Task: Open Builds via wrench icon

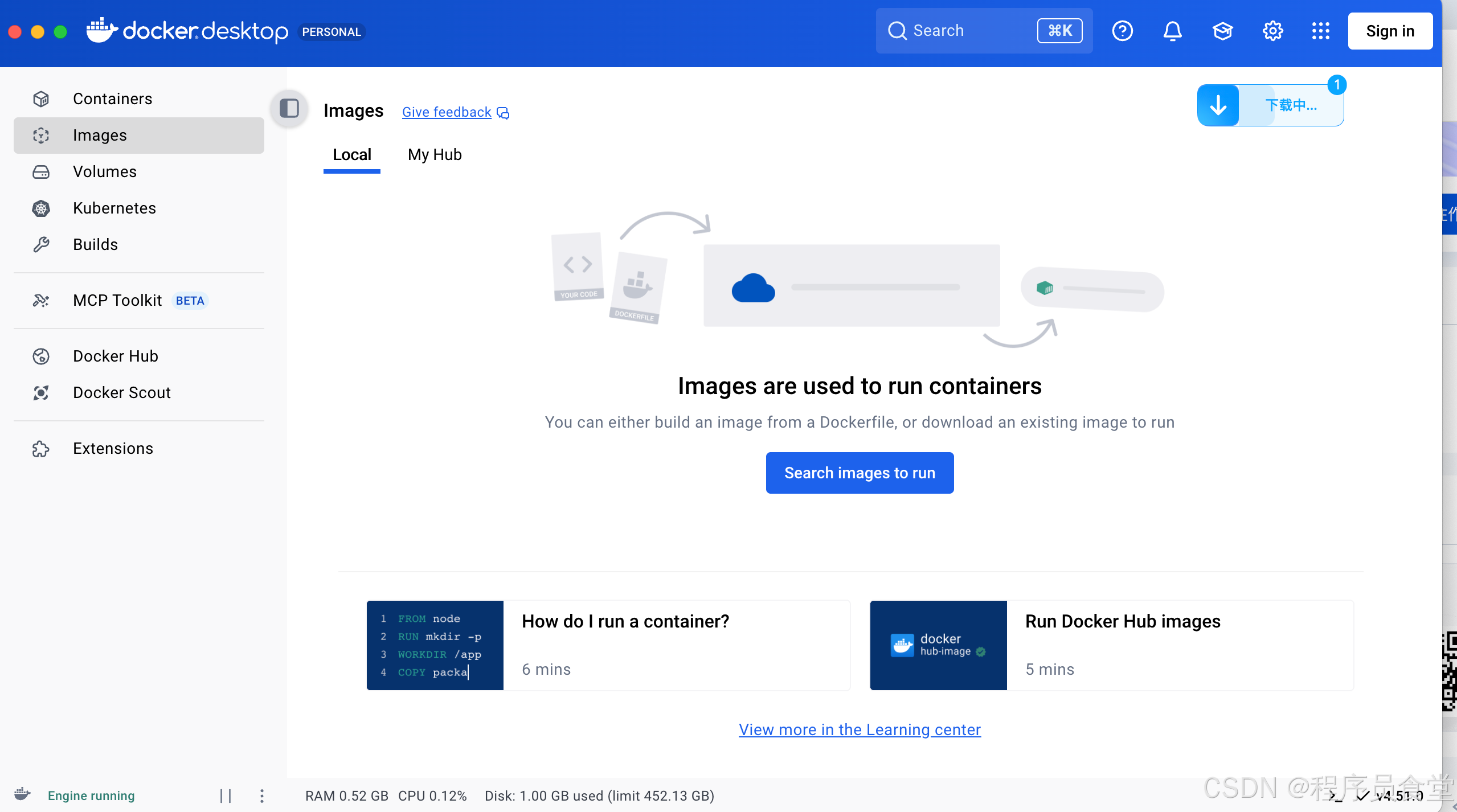Action: pos(41,245)
